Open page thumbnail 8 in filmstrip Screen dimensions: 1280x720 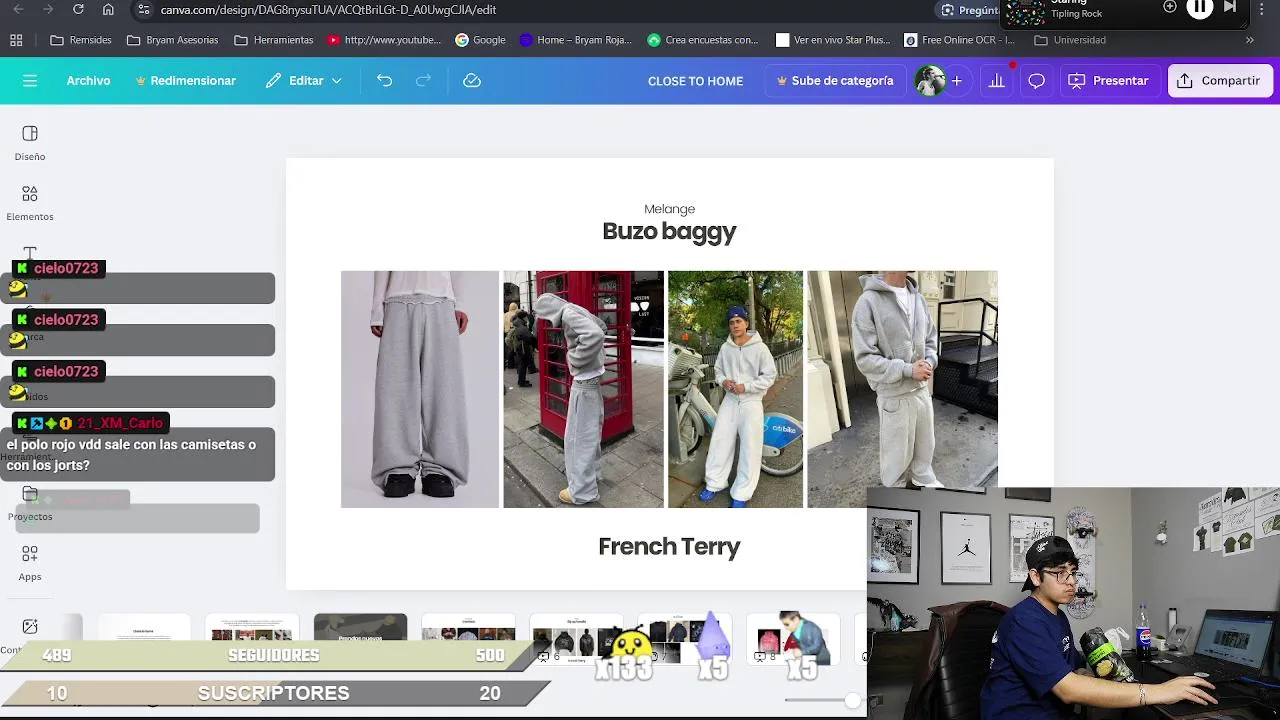click(x=793, y=640)
